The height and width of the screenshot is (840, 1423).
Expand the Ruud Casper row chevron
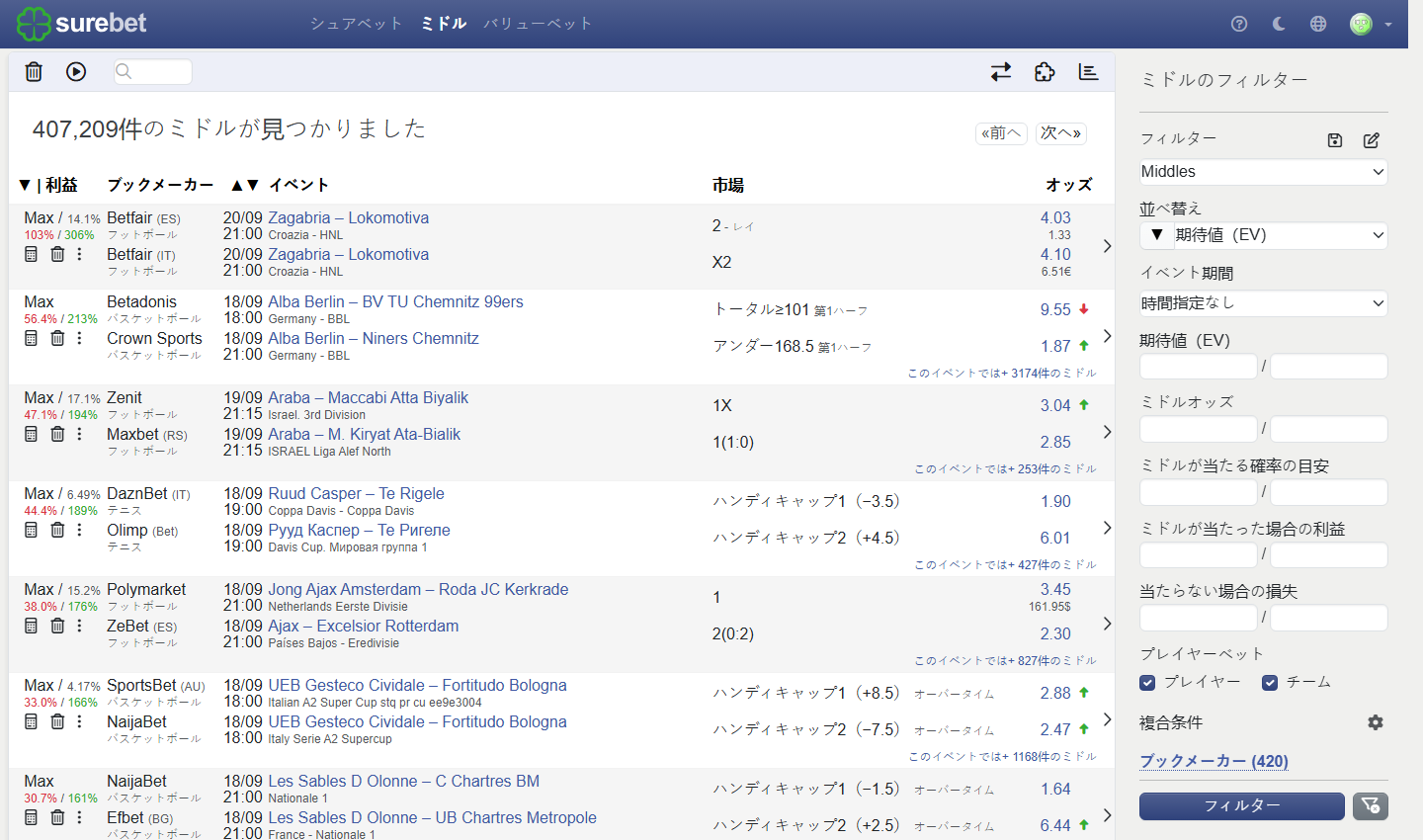(1107, 528)
